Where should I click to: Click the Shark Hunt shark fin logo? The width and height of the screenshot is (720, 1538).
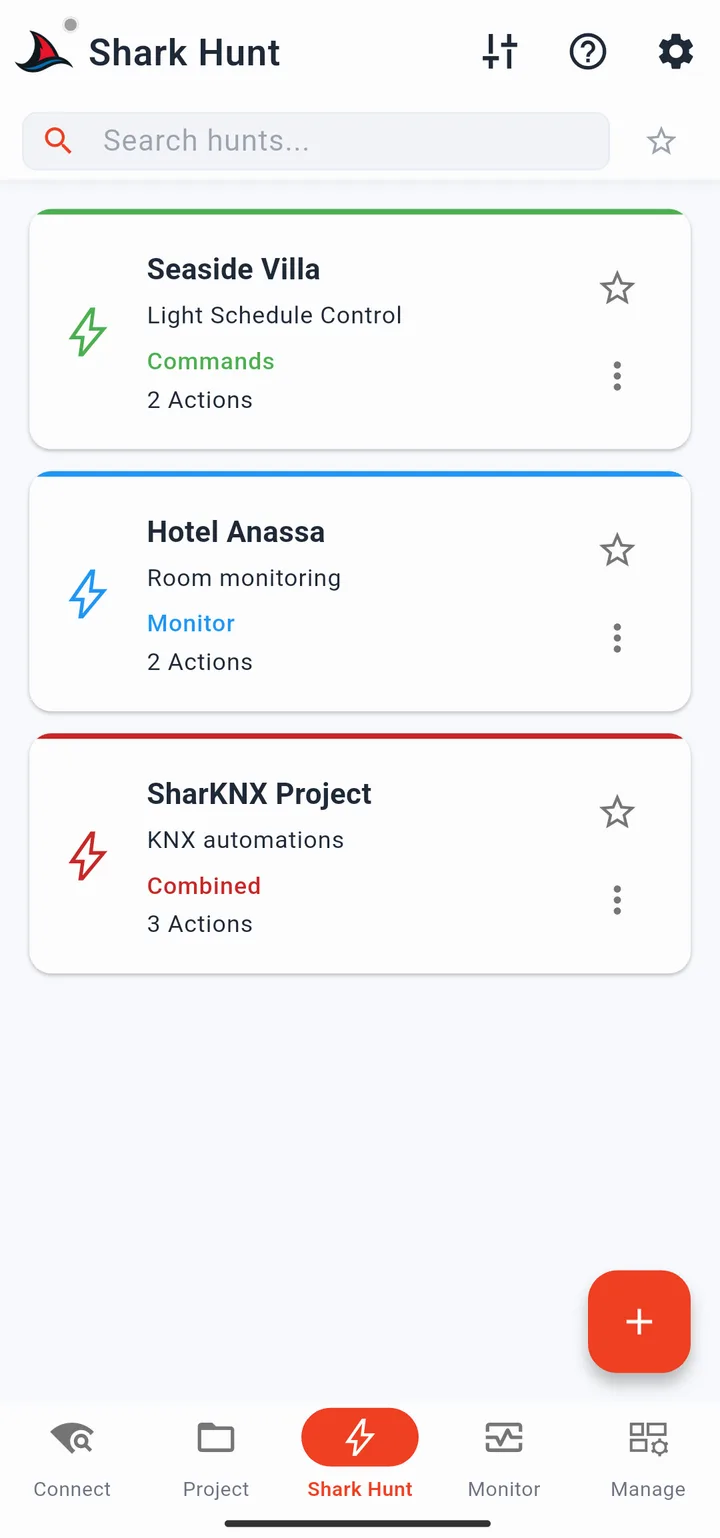coord(44,51)
